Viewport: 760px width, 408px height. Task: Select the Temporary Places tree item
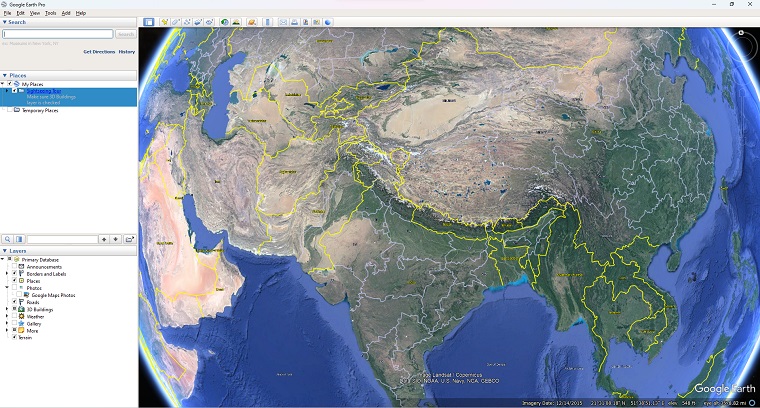coord(40,110)
